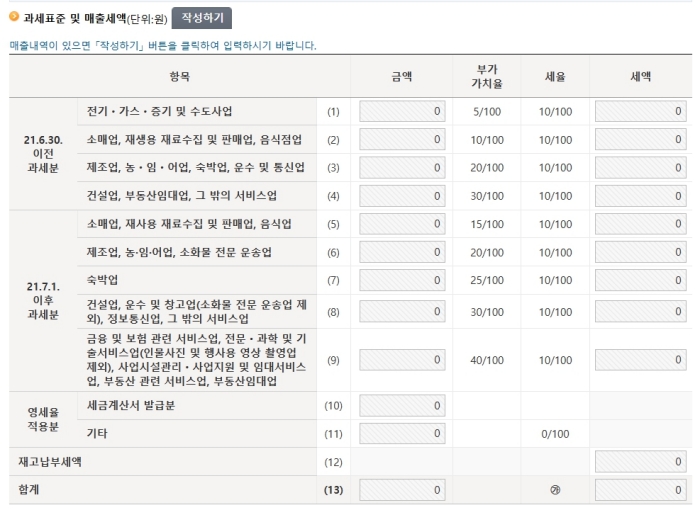Click the 15/100 부가가치율 value
Viewport: 700px width, 510px height.
click(x=487, y=224)
